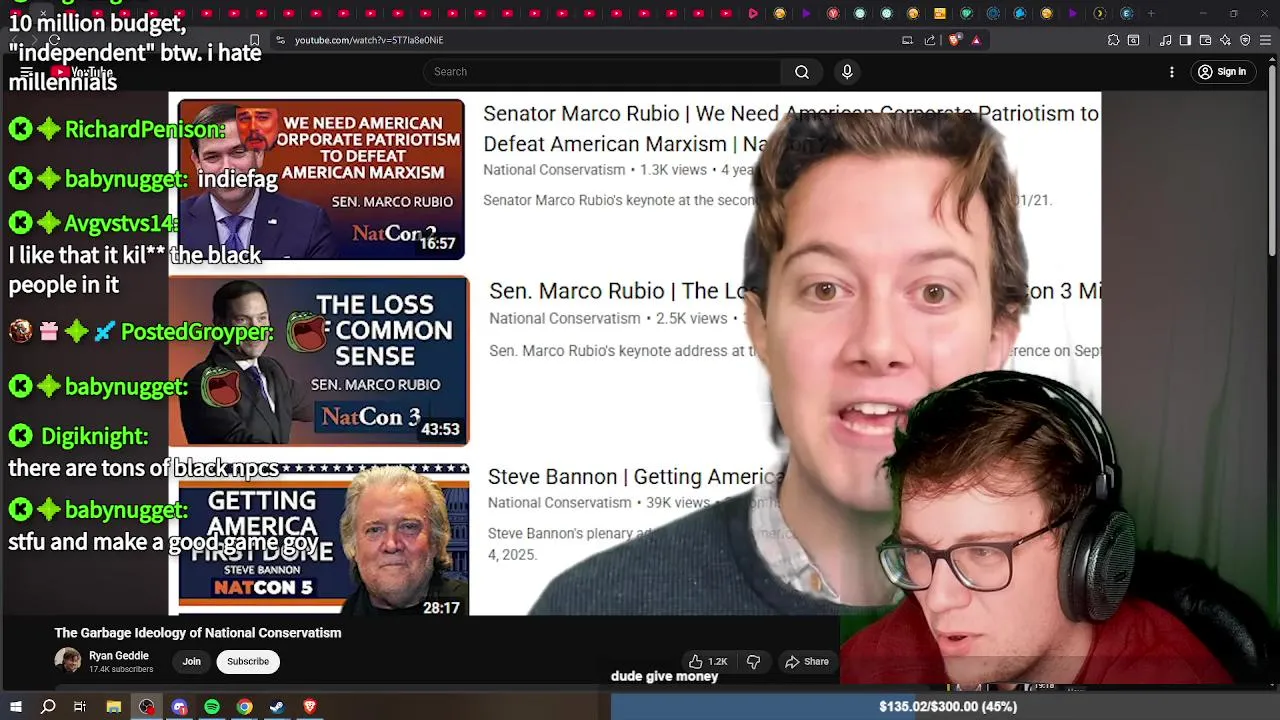This screenshot has height=720, width=1280.
Task: Click the Windows taskbar search icon
Action: point(48,707)
